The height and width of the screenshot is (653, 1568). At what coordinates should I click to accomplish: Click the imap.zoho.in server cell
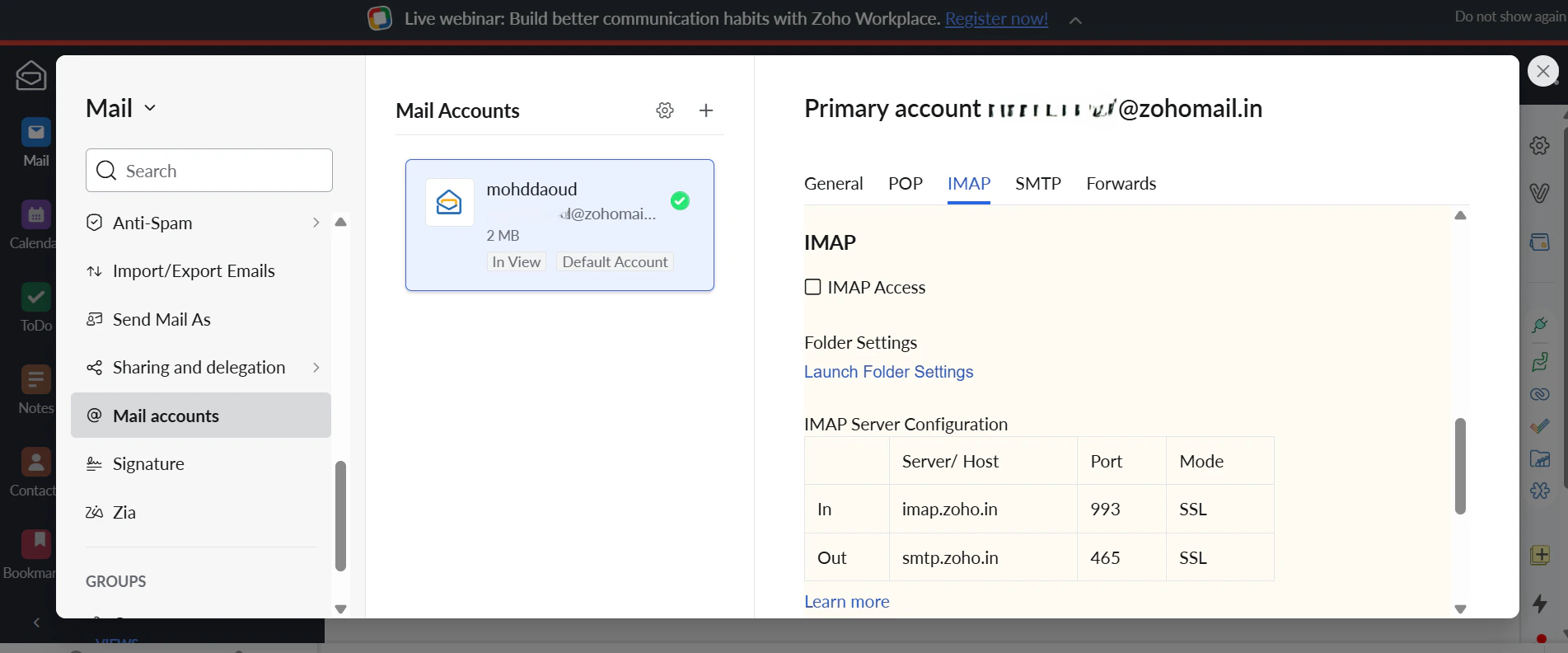click(x=983, y=510)
